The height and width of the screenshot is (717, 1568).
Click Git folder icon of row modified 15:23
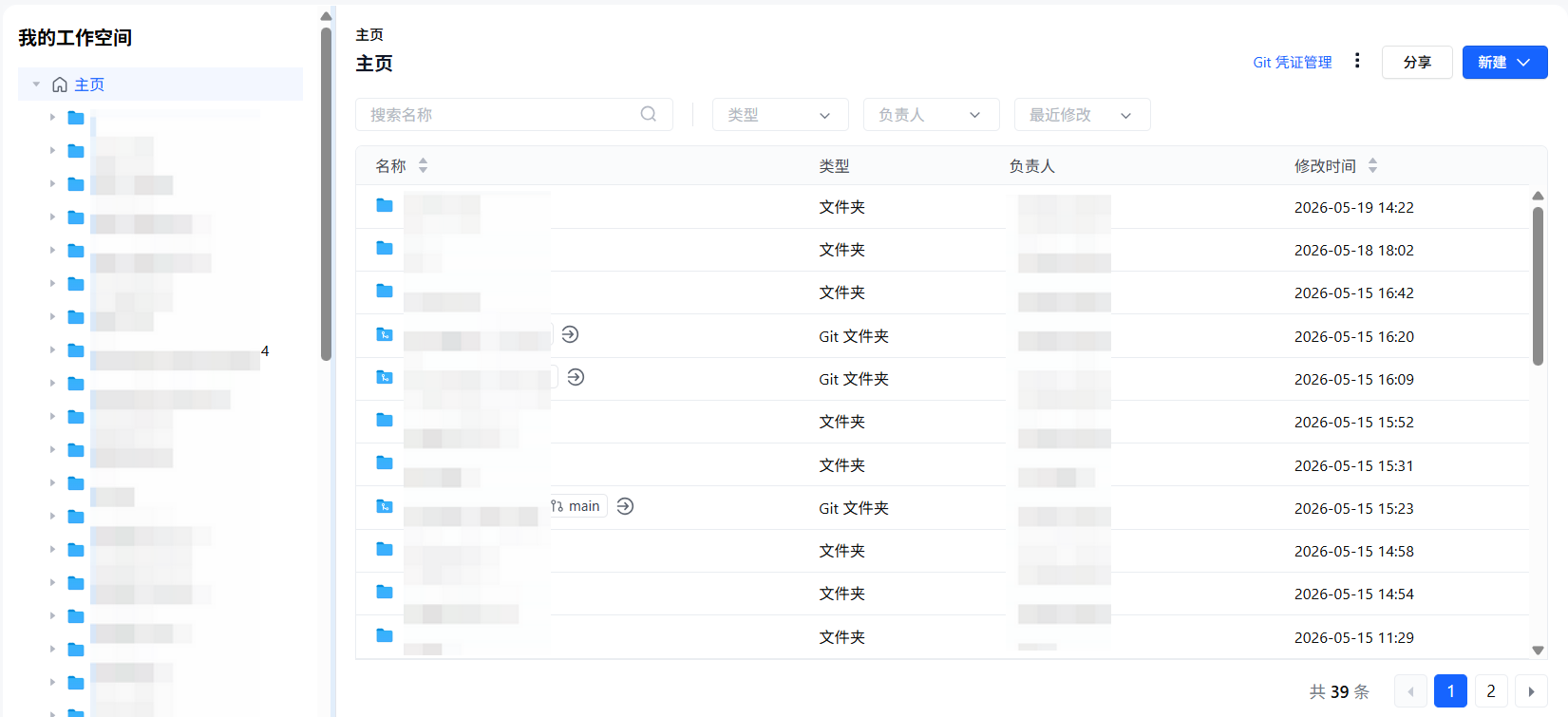tap(385, 506)
